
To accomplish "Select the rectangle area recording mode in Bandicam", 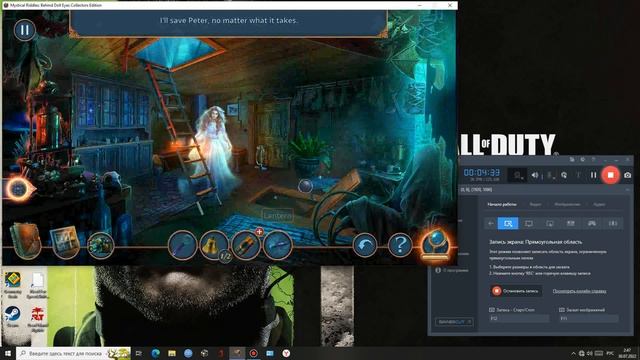I will 508,223.
